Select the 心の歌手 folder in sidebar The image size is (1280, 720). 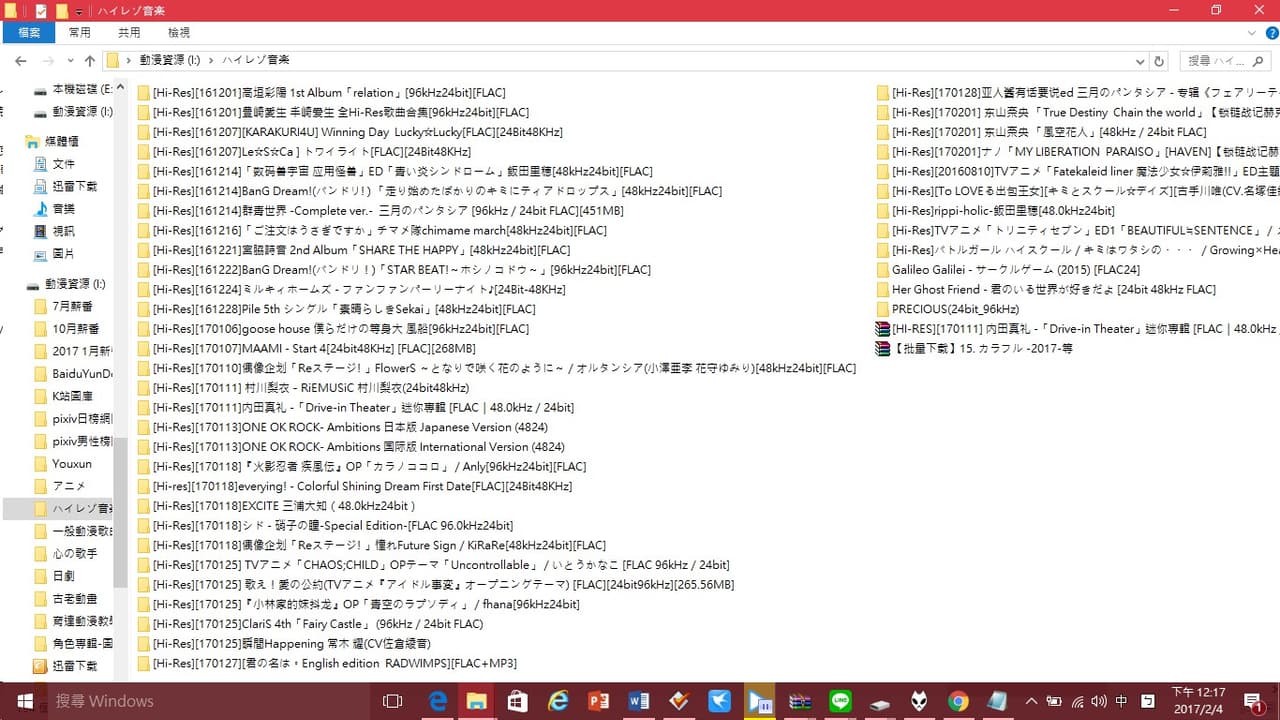point(65,553)
